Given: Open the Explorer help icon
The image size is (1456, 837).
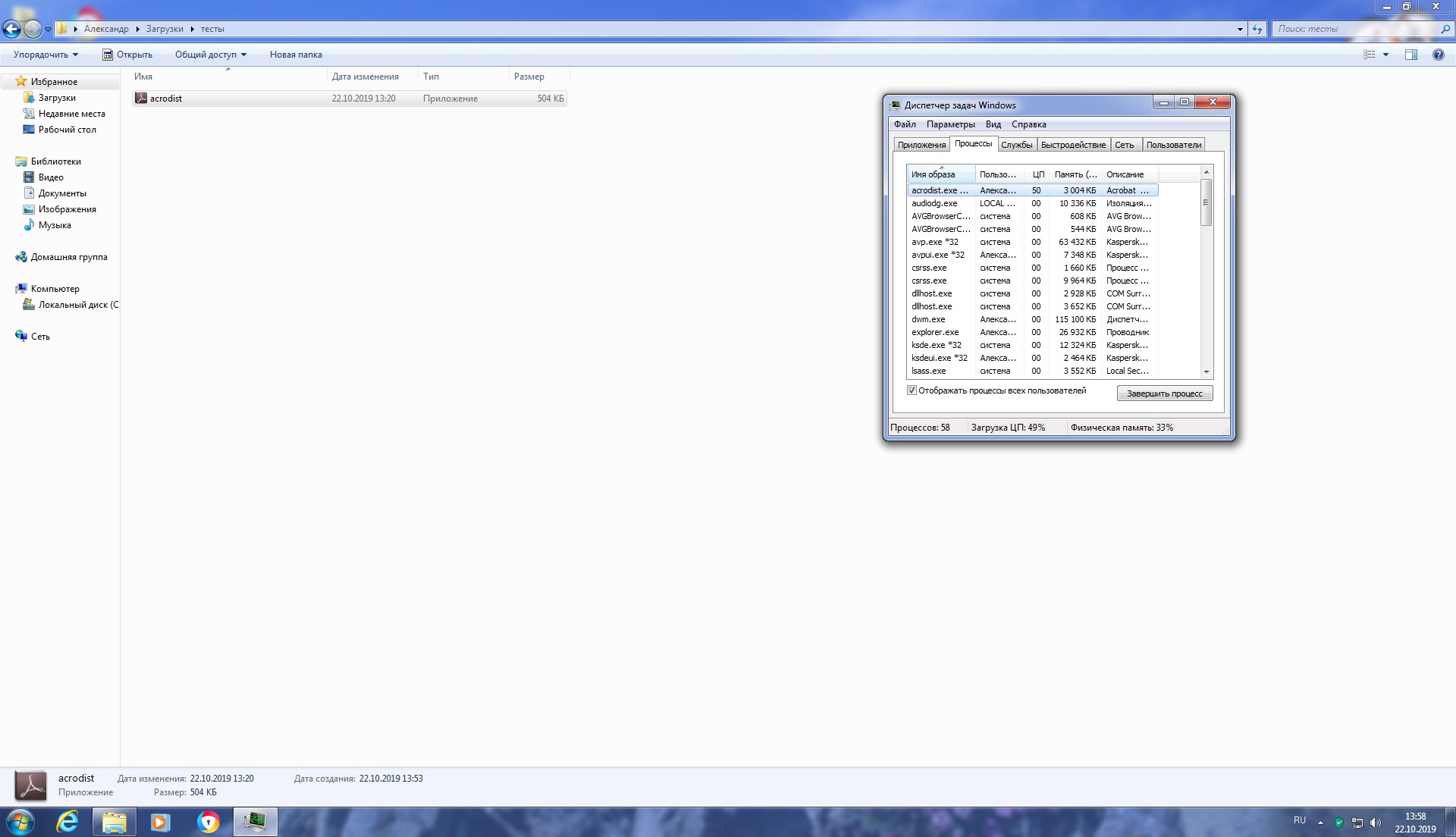Looking at the screenshot, I should tap(1438, 55).
